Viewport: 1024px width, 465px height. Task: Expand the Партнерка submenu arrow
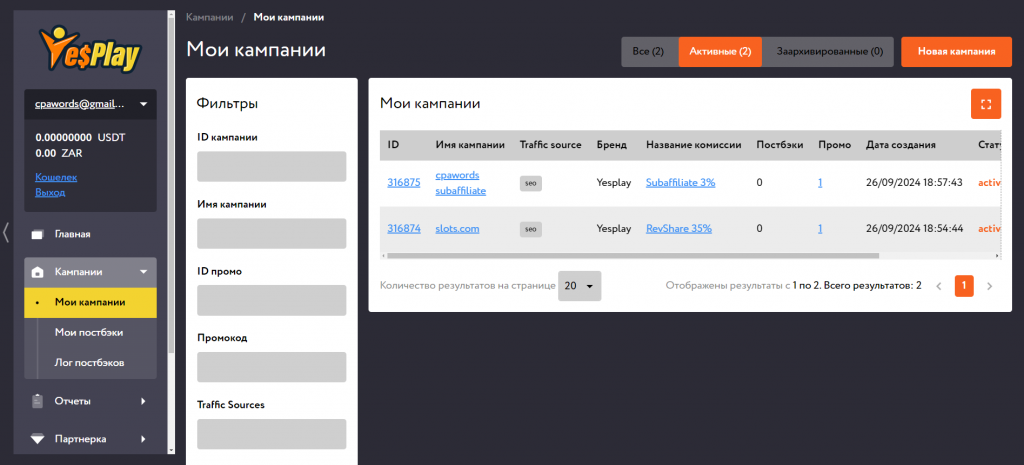[x=143, y=439]
